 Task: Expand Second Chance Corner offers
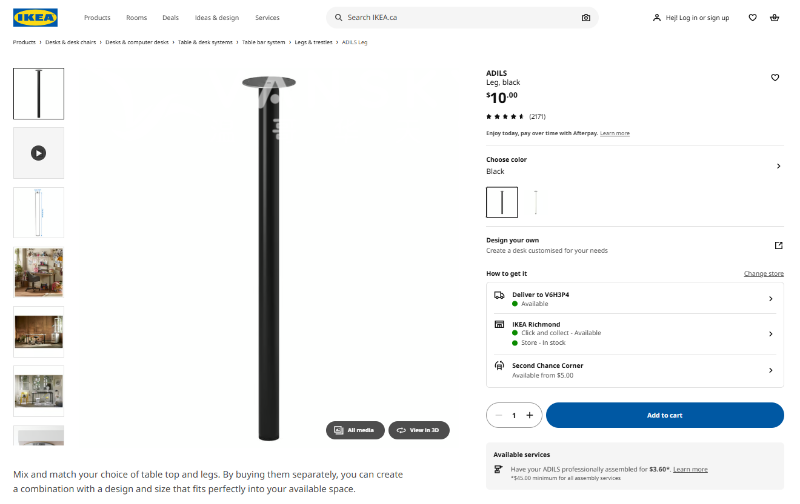[770, 370]
